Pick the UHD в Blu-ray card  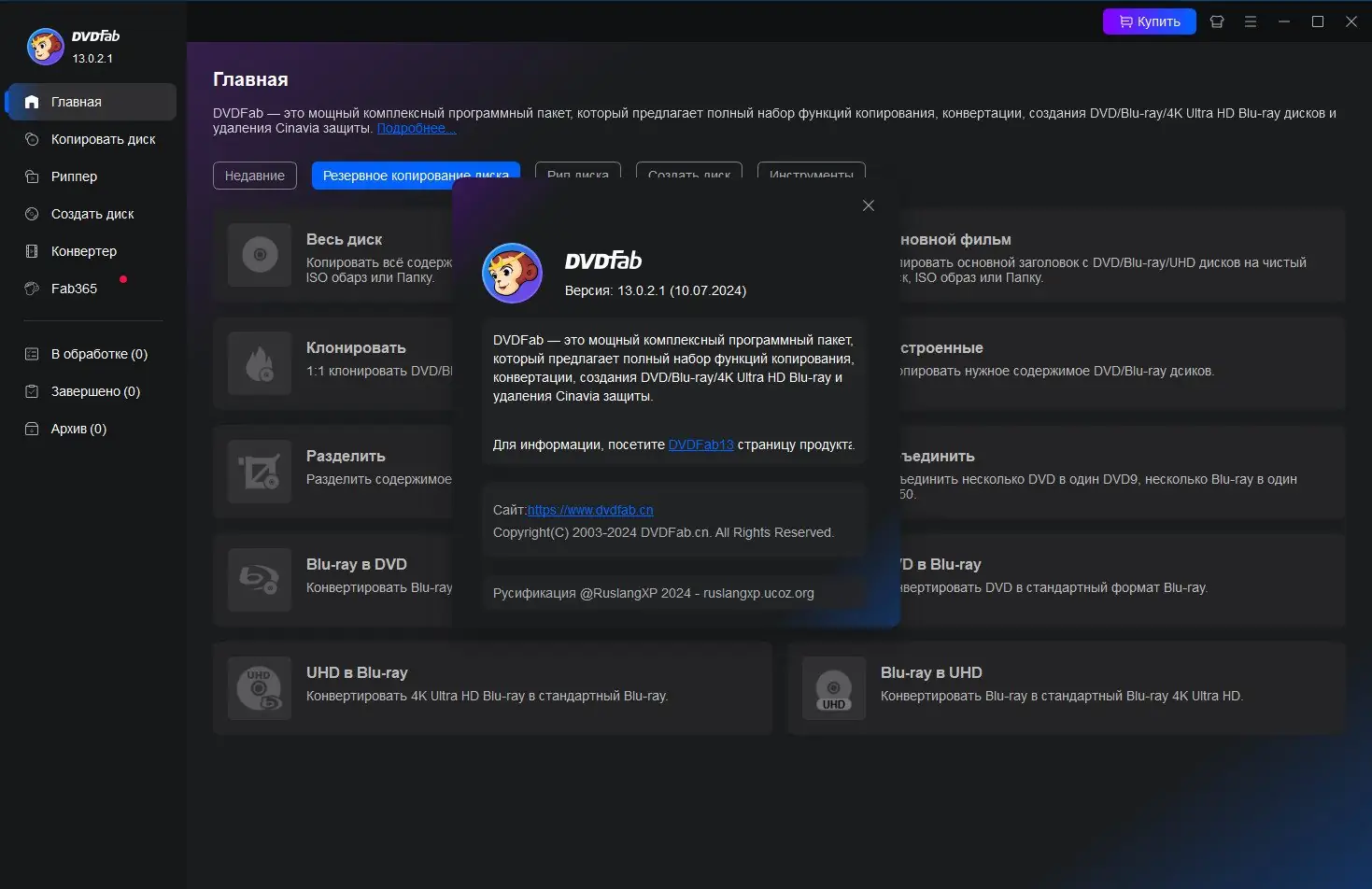(492, 688)
